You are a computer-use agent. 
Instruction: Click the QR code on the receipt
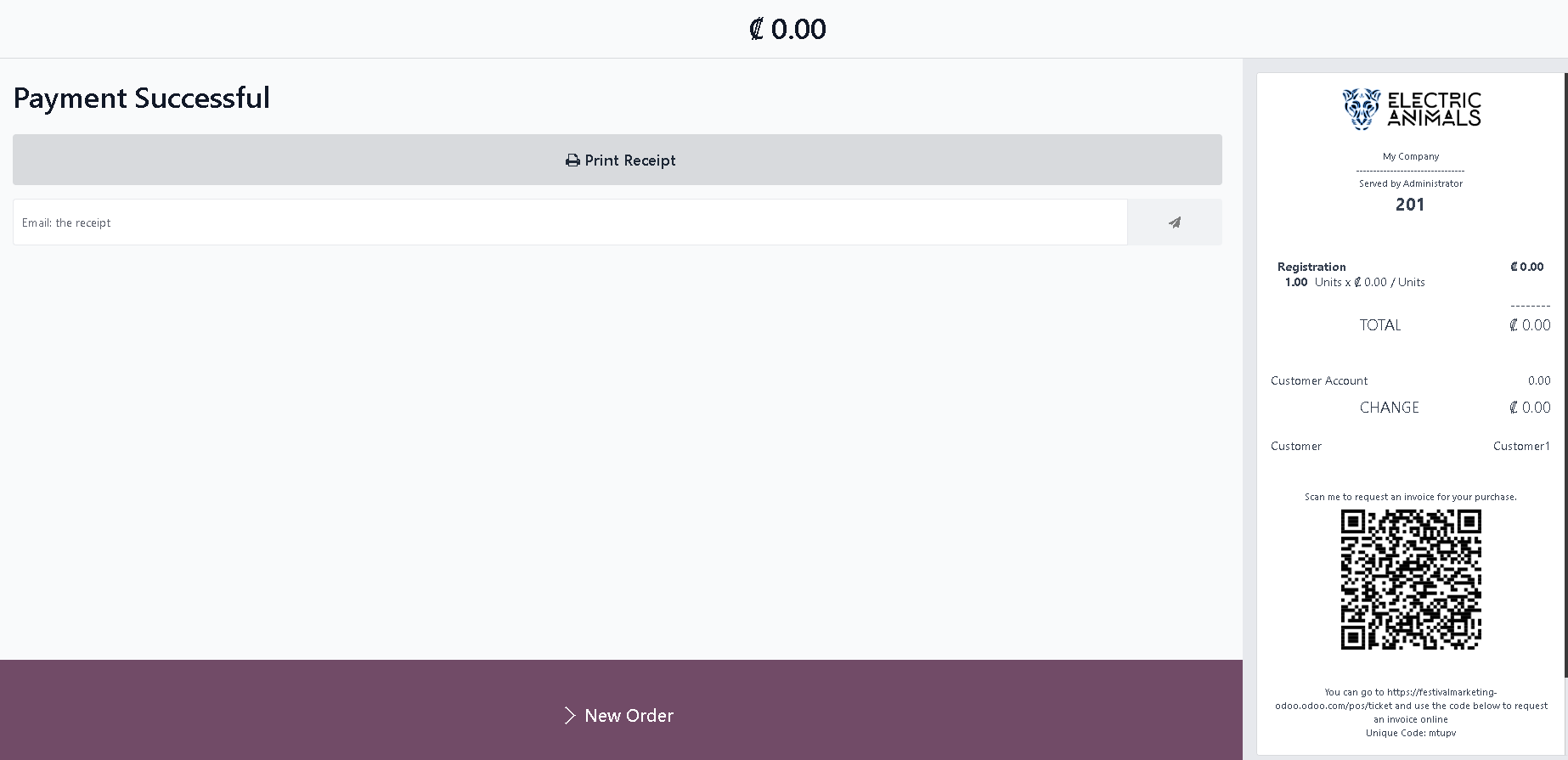tap(1411, 579)
